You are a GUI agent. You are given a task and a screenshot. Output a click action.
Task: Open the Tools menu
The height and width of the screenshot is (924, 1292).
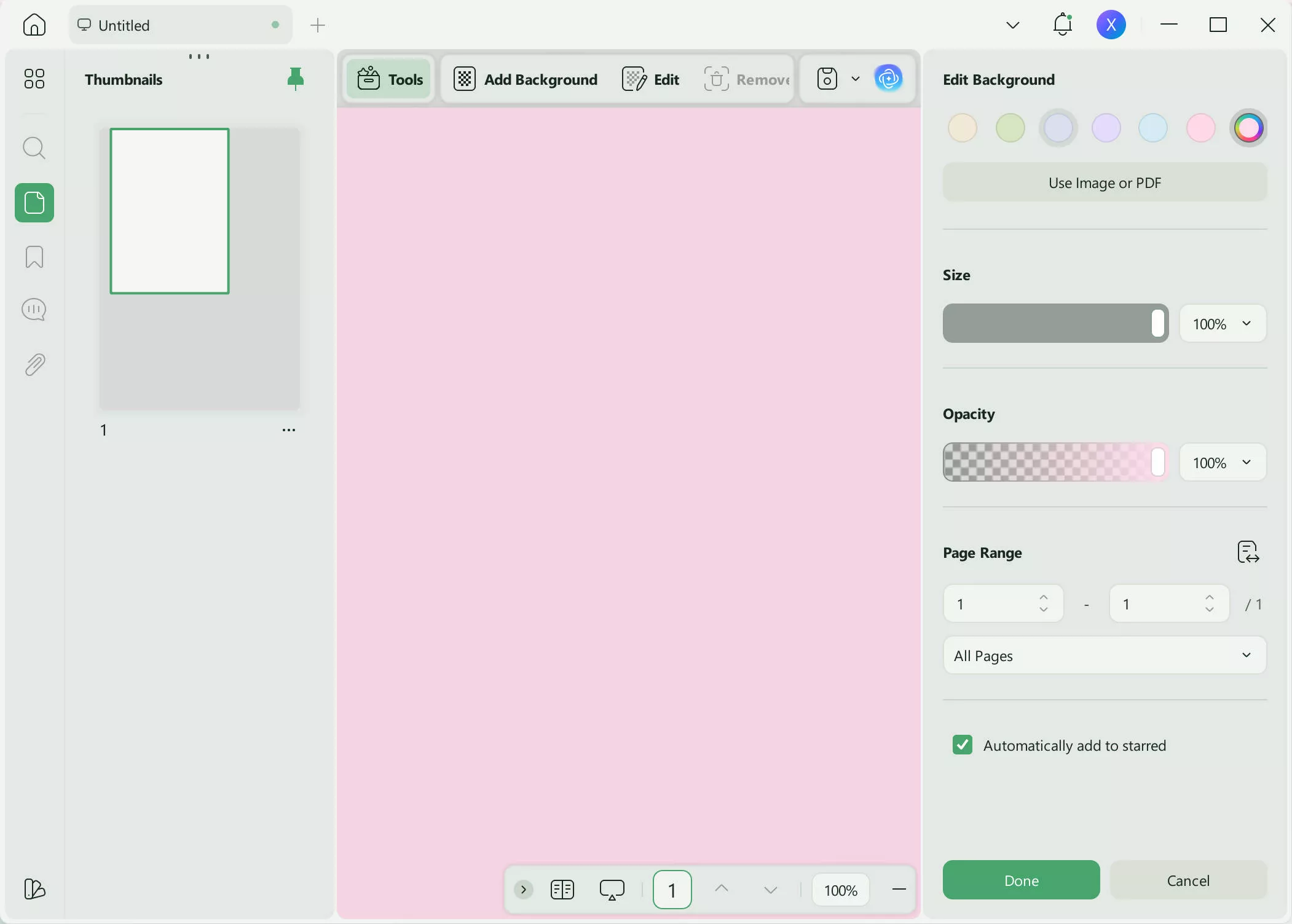(x=390, y=79)
